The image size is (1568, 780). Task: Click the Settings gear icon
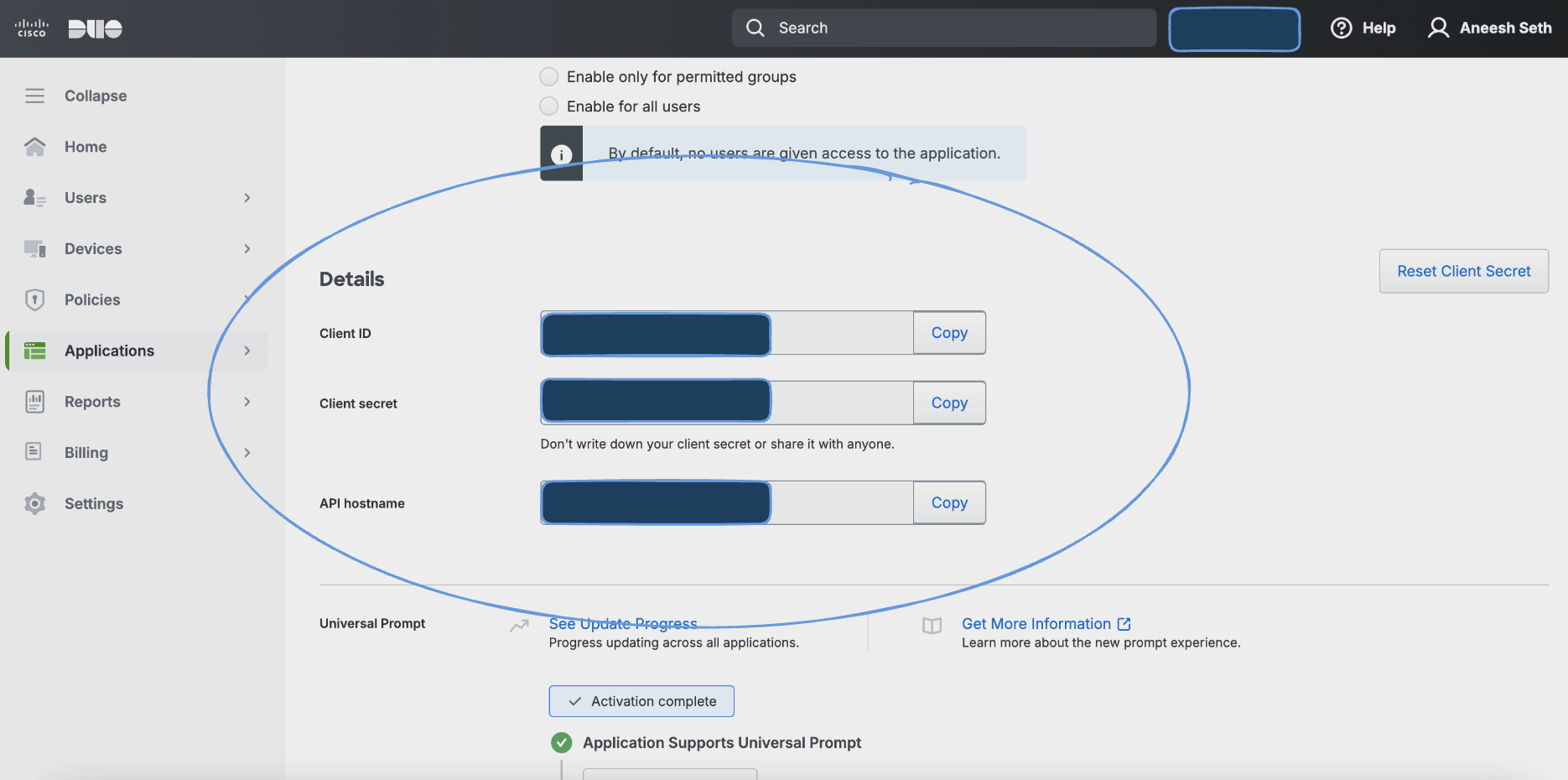coord(34,503)
